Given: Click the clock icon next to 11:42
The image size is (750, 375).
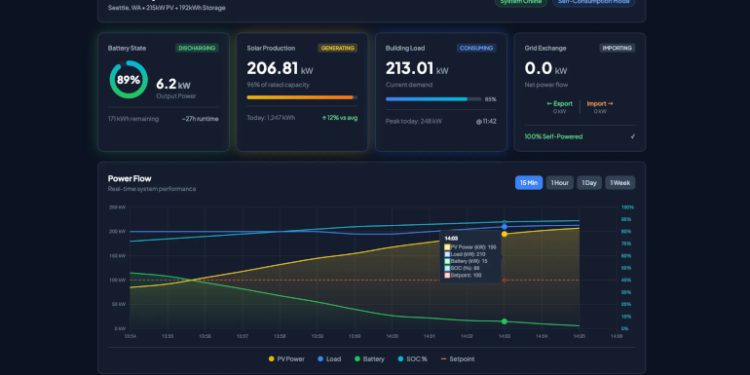Looking at the screenshot, I should tap(479, 121).
